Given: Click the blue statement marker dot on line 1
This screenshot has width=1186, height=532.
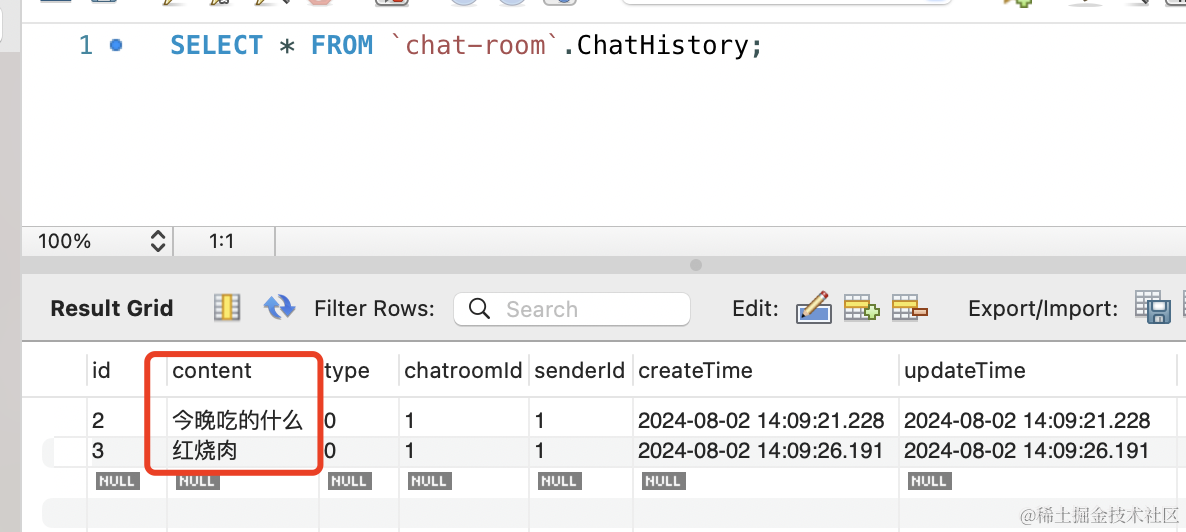Looking at the screenshot, I should tap(116, 45).
